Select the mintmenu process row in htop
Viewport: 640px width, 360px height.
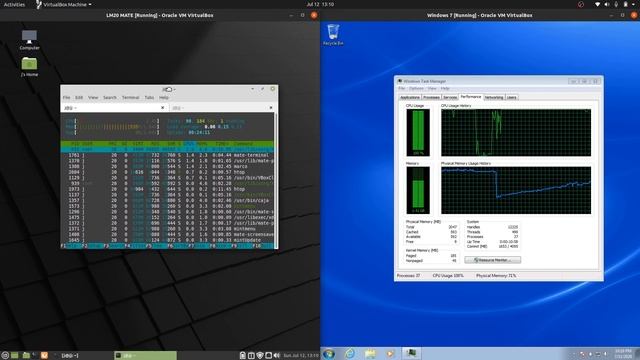167,229
